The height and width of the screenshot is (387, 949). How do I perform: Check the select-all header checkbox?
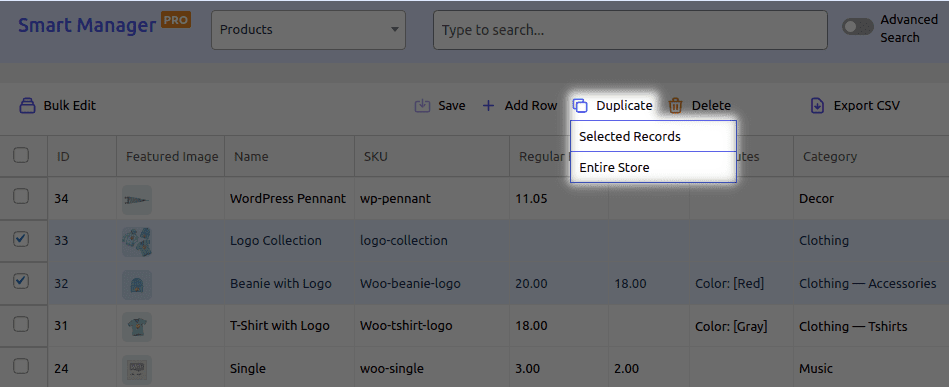click(x=21, y=156)
